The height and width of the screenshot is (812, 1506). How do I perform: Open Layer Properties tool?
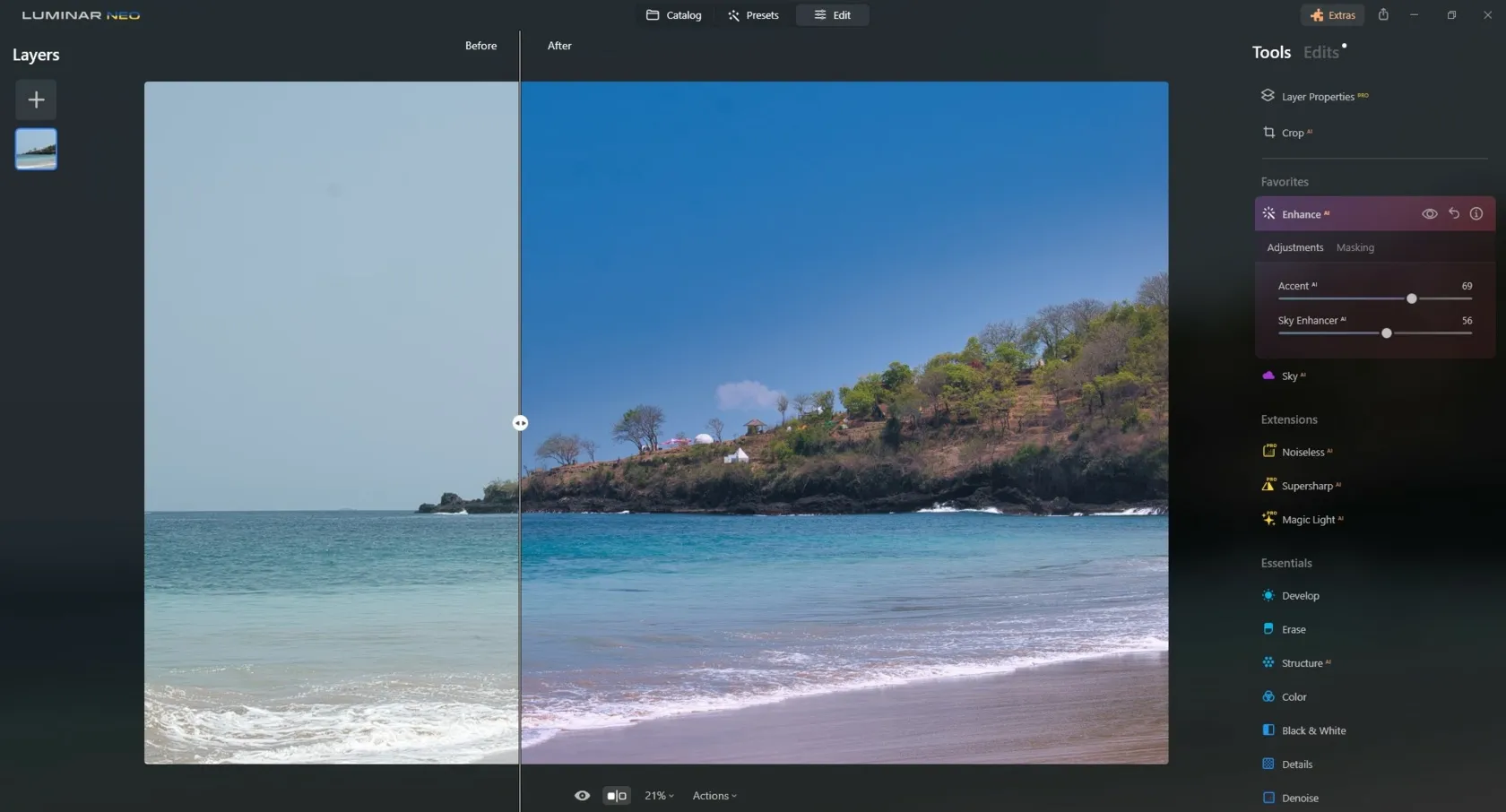click(x=1316, y=97)
